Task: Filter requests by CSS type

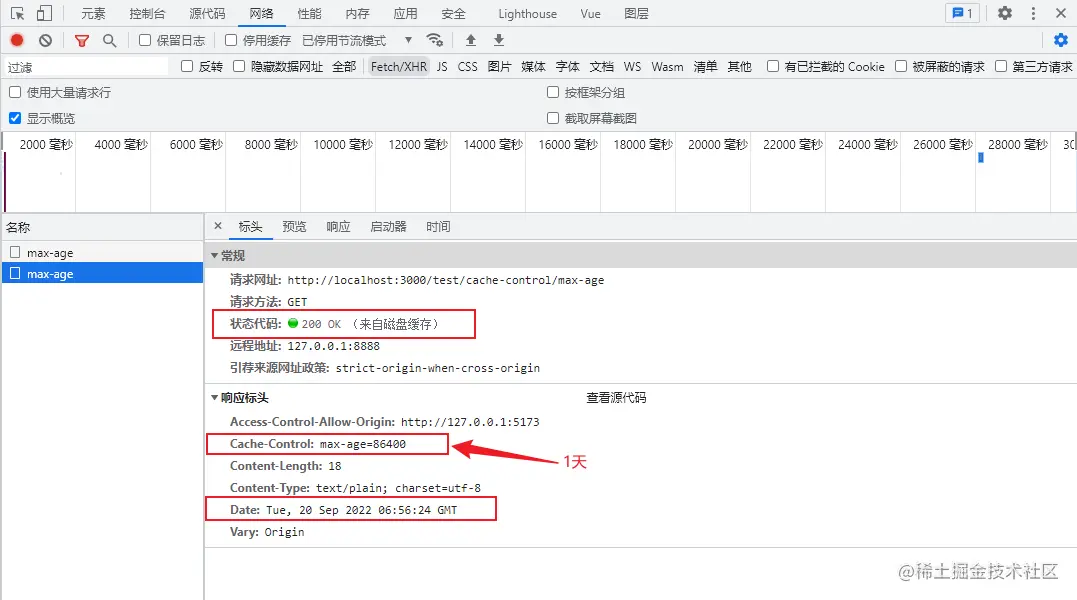Action: (467, 67)
